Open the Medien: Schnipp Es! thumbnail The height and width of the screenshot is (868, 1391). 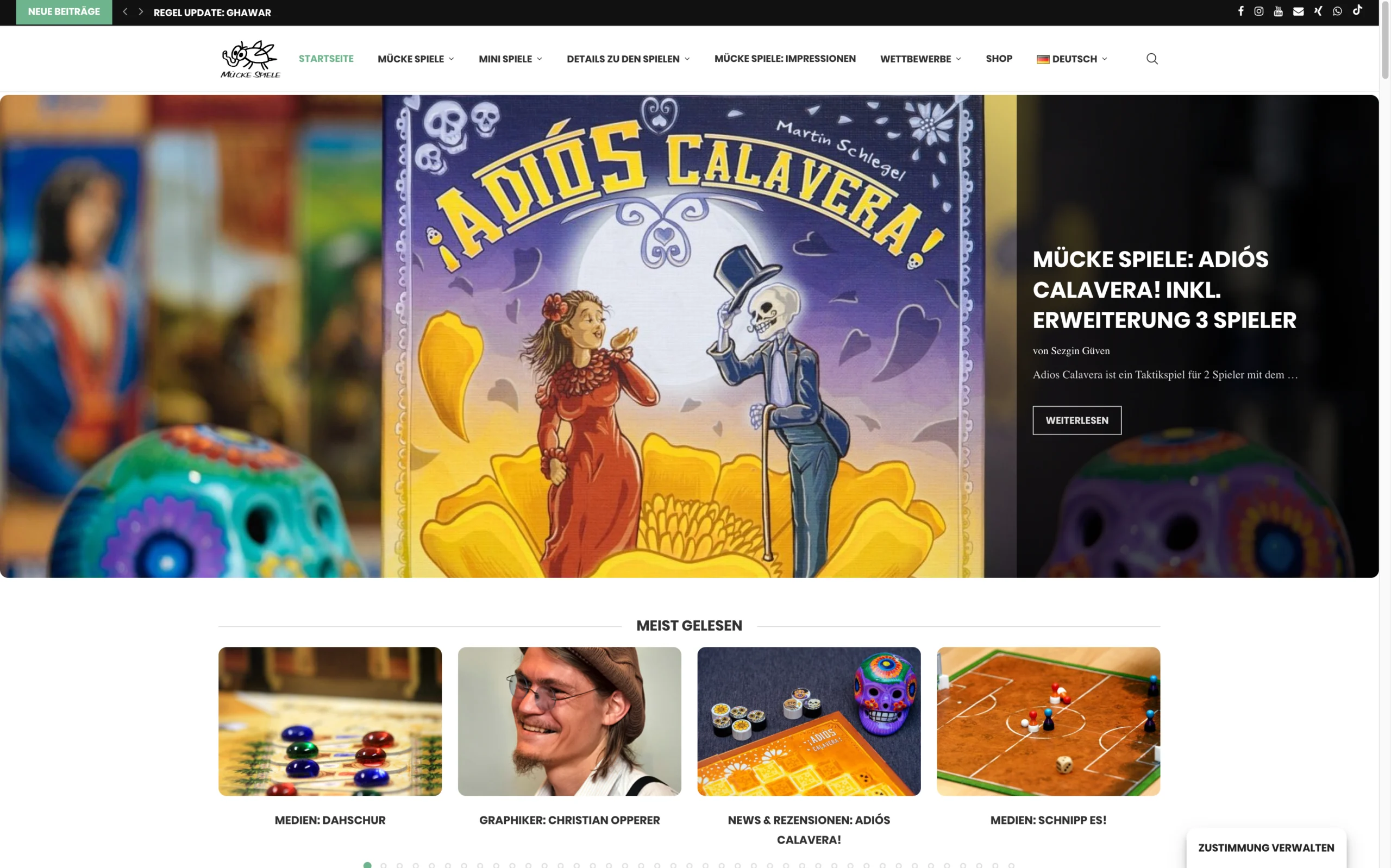[1048, 721]
